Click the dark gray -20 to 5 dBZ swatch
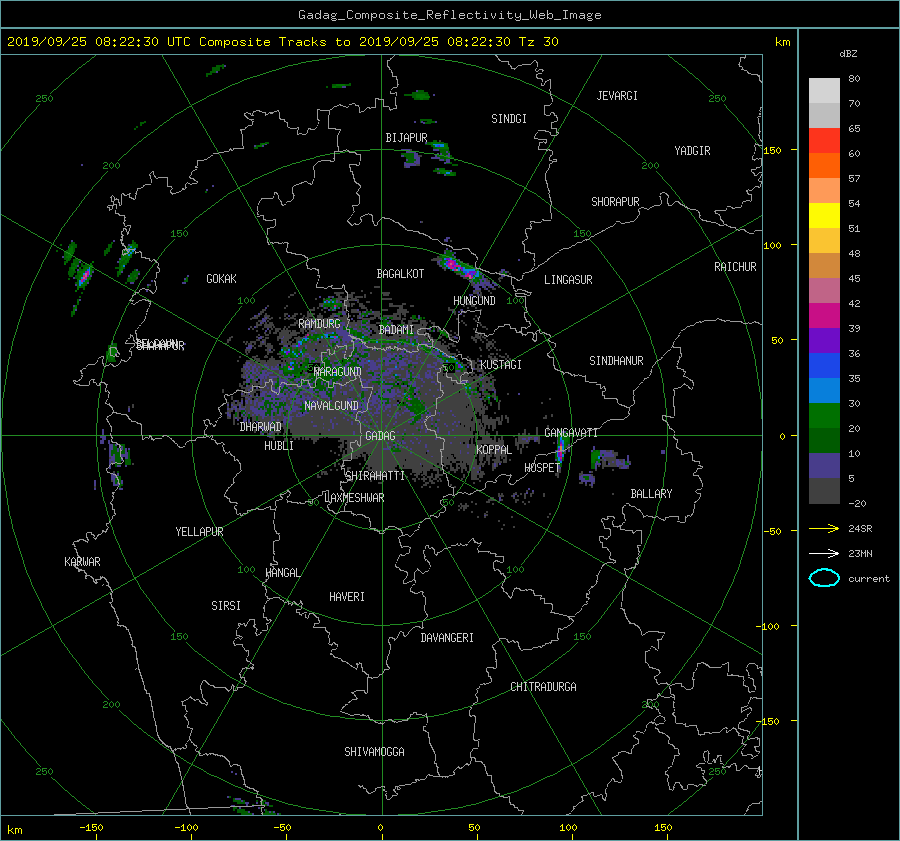 824,490
